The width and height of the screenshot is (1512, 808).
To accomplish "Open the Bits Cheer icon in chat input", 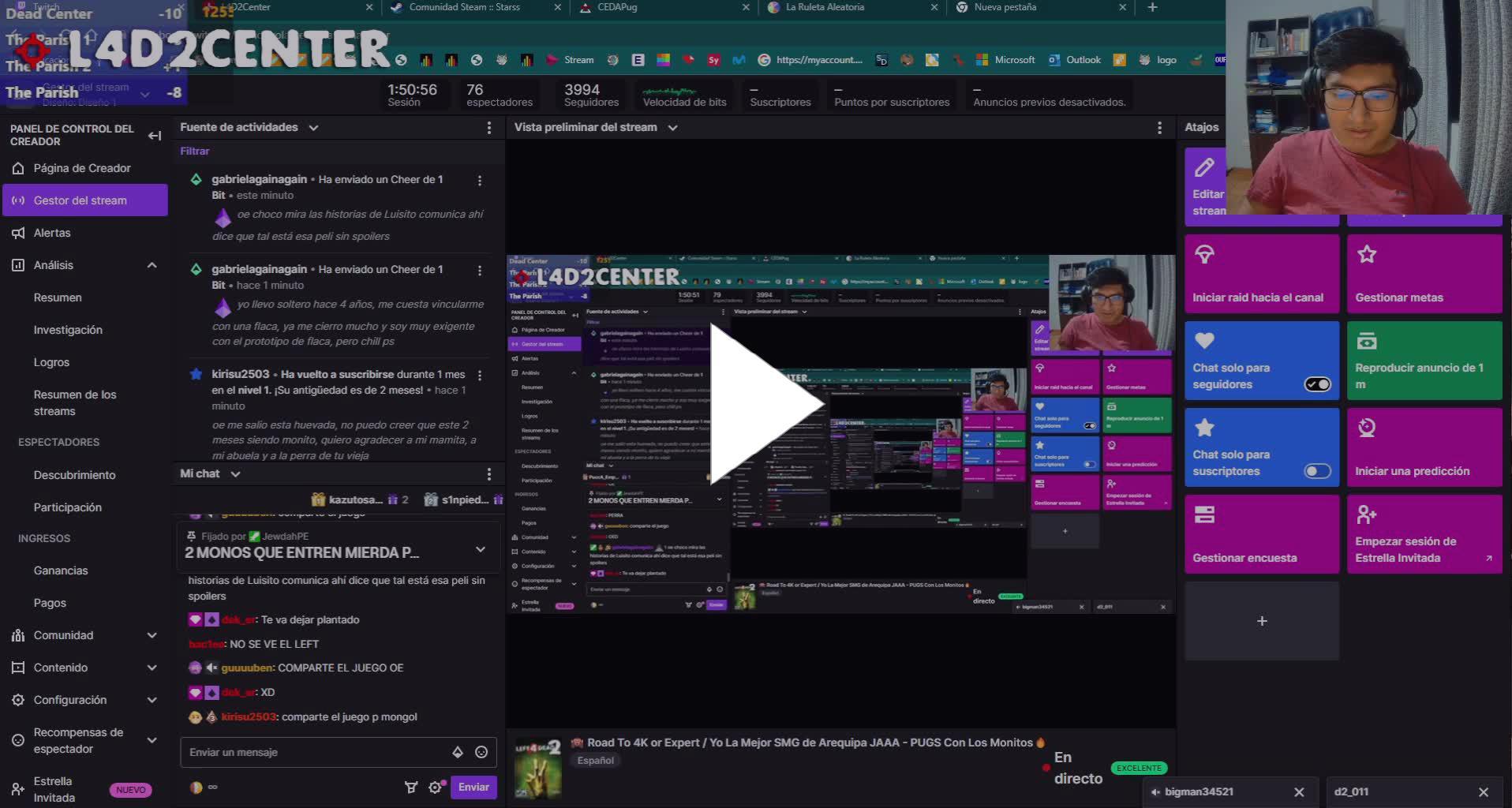I will pos(456,752).
